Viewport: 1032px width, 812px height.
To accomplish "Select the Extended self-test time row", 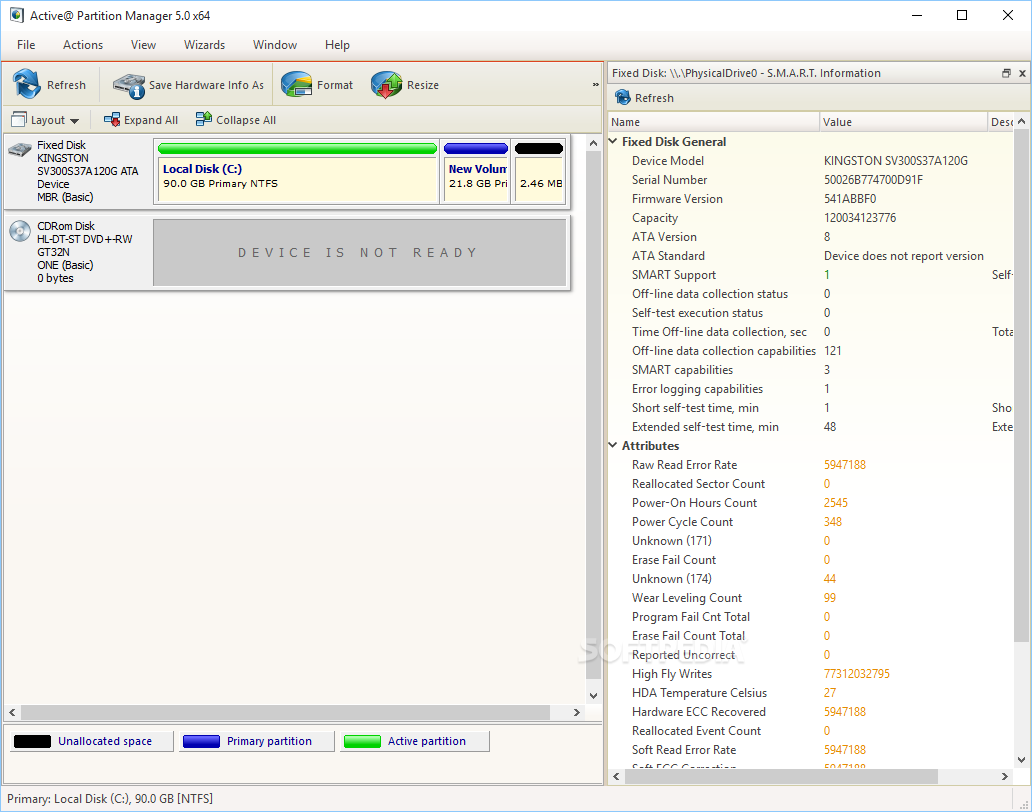I will click(x=811, y=427).
